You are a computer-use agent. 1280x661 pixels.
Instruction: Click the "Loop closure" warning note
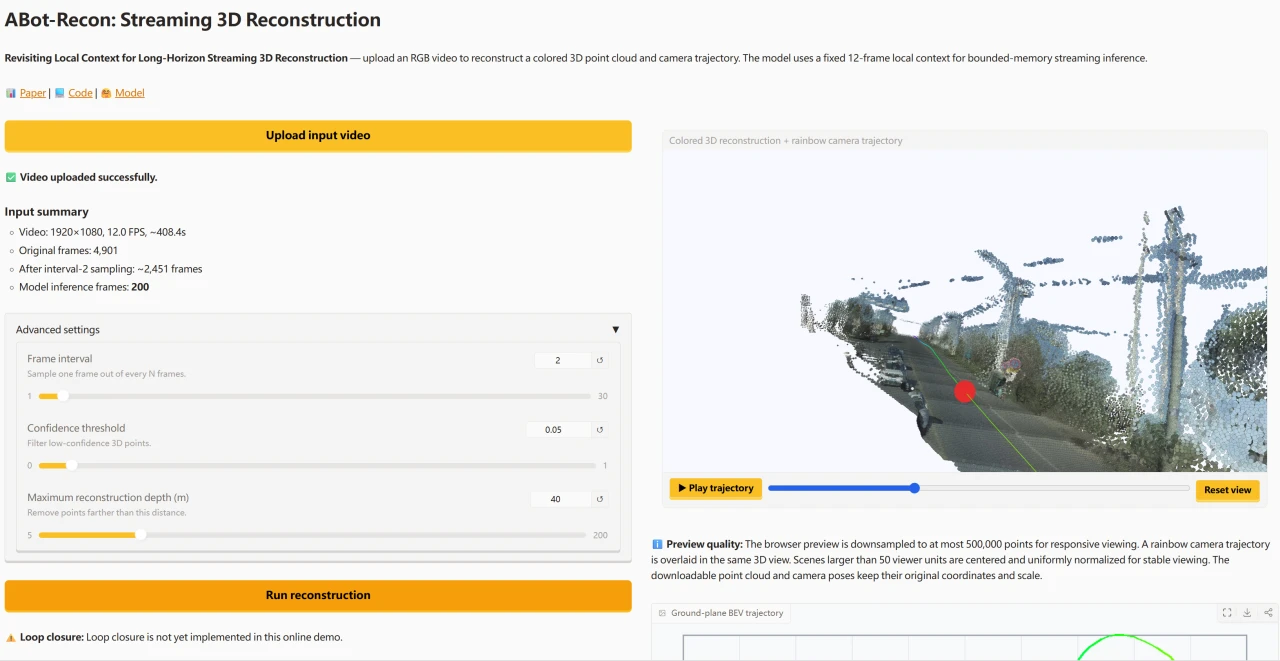[x=174, y=637]
